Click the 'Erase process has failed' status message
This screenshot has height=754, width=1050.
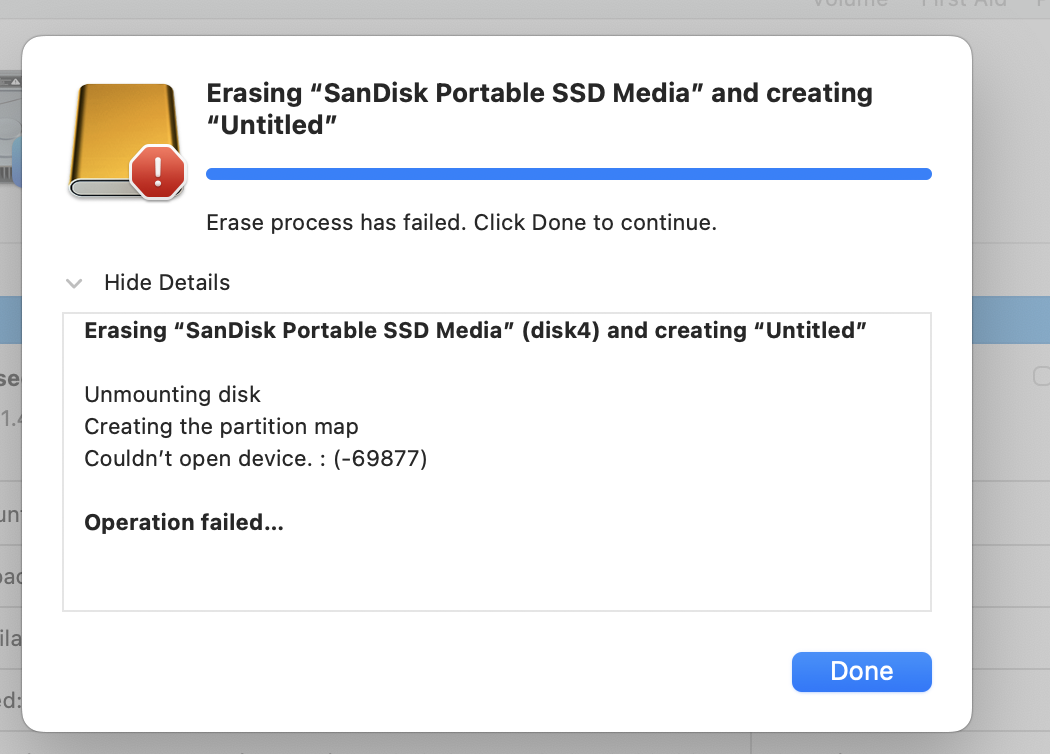(x=461, y=222)
